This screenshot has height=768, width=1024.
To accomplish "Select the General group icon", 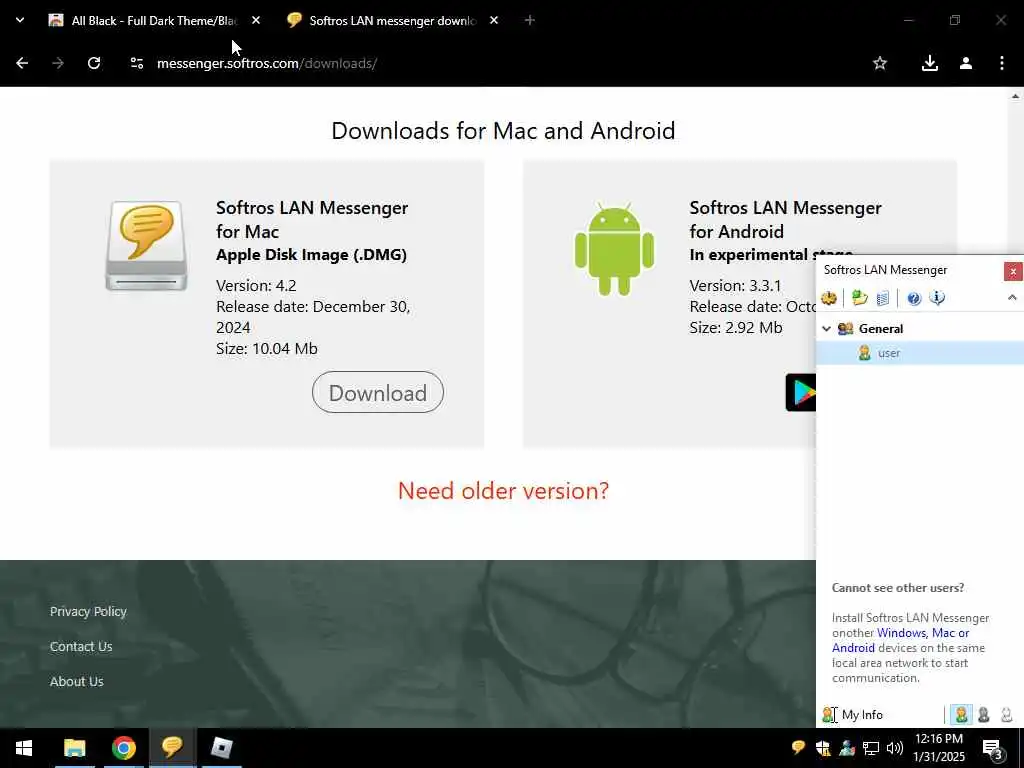I will pyautogui.click(x=845, y=328).
